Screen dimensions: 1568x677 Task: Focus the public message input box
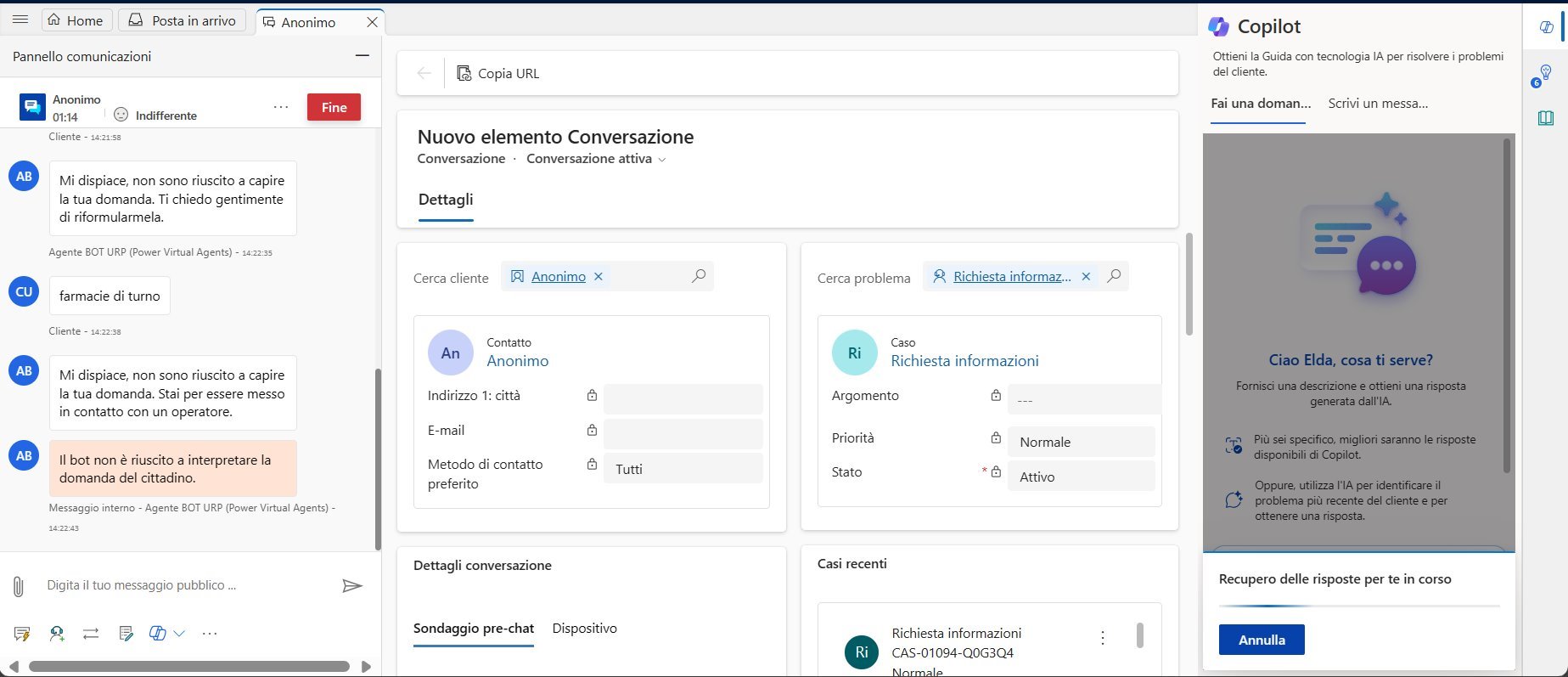tap(187, 585)
